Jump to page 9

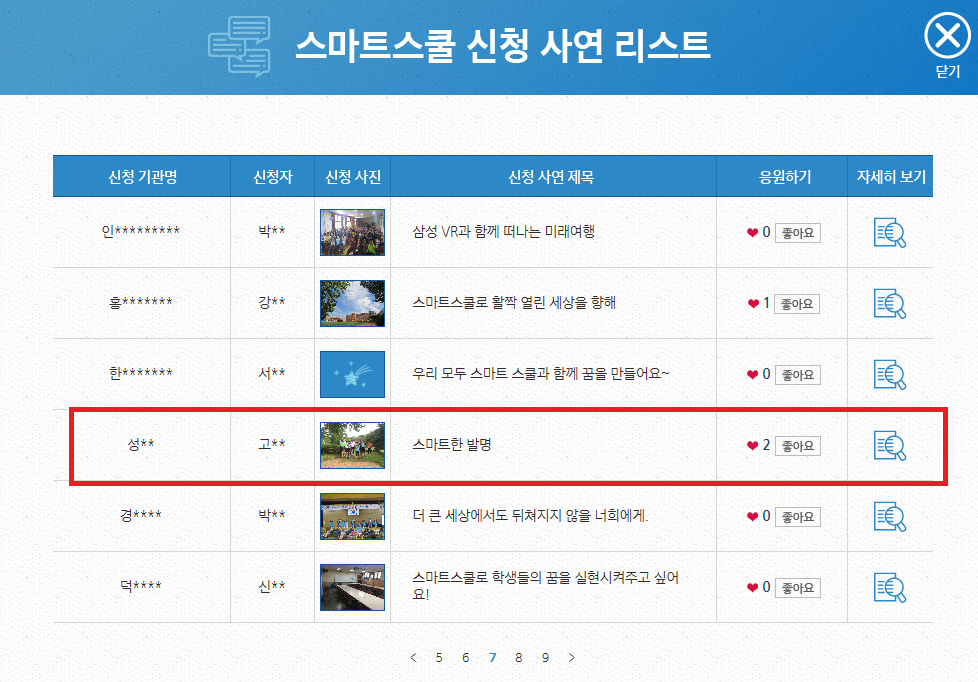pyautogui.click(x=545, y=658)
